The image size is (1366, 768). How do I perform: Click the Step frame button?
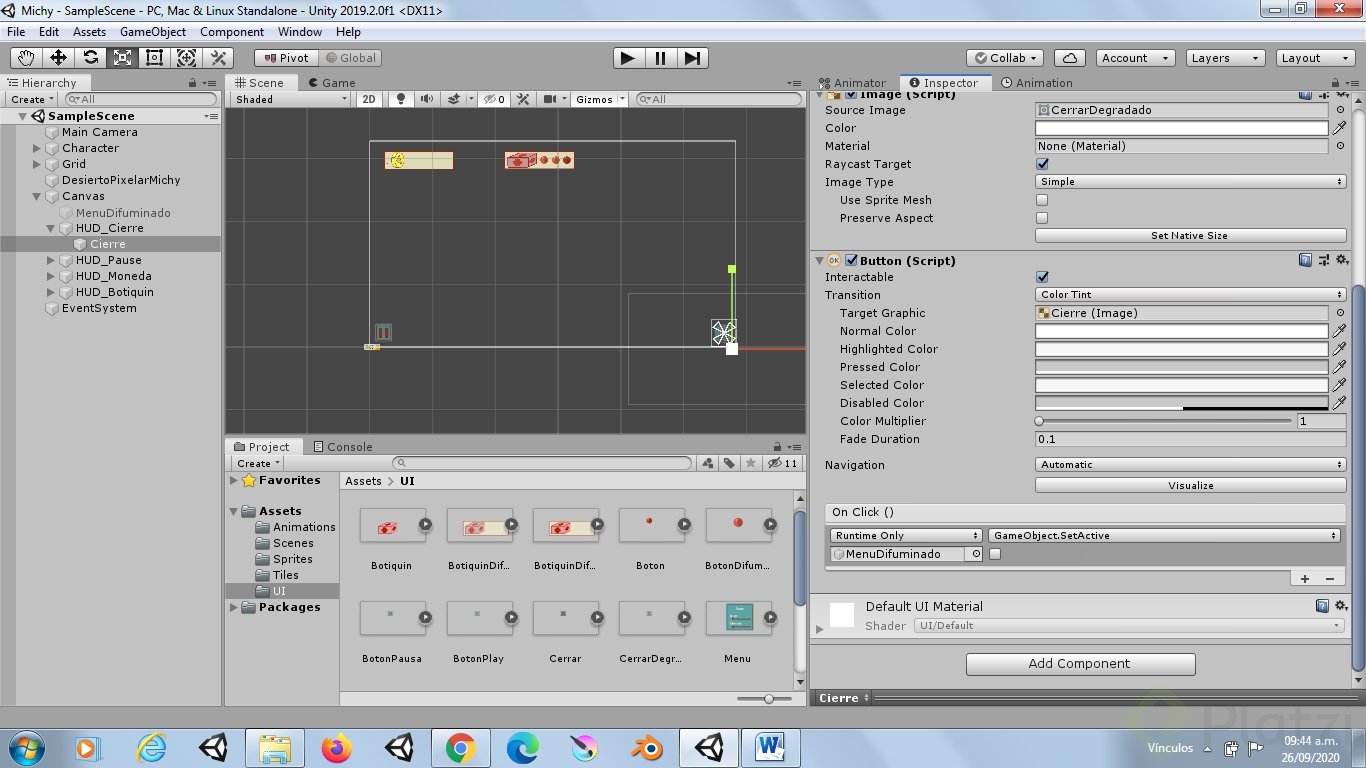(x=692, y=58)
